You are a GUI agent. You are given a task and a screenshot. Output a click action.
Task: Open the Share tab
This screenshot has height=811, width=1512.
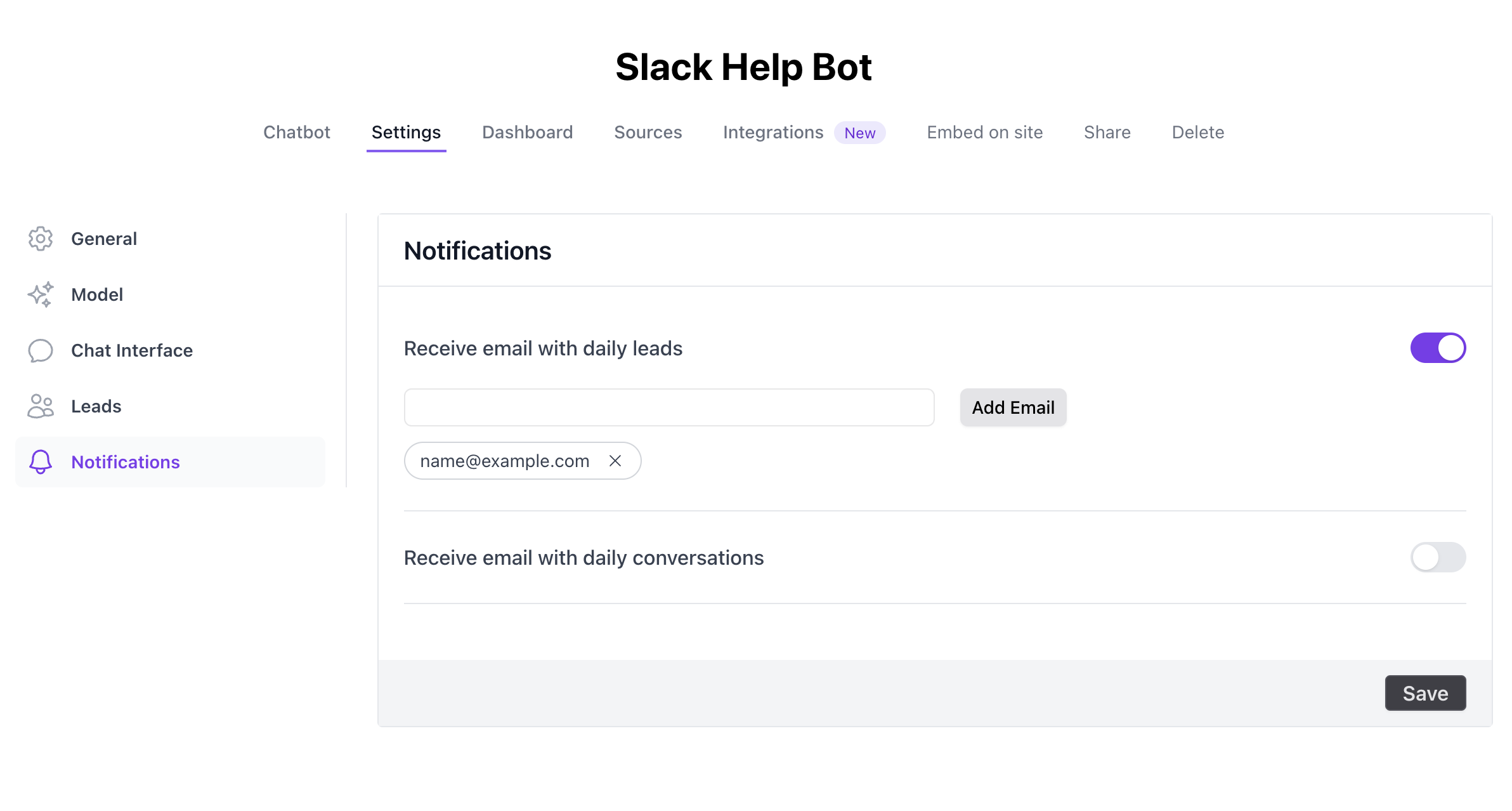[1107, 132]
